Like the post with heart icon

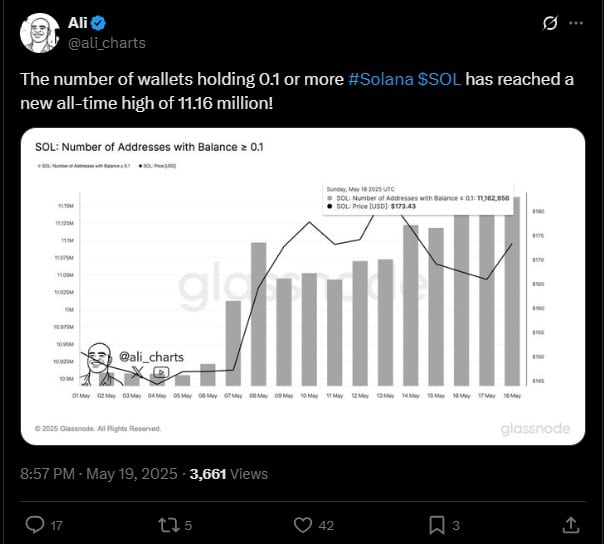click(x=303, y=525)
